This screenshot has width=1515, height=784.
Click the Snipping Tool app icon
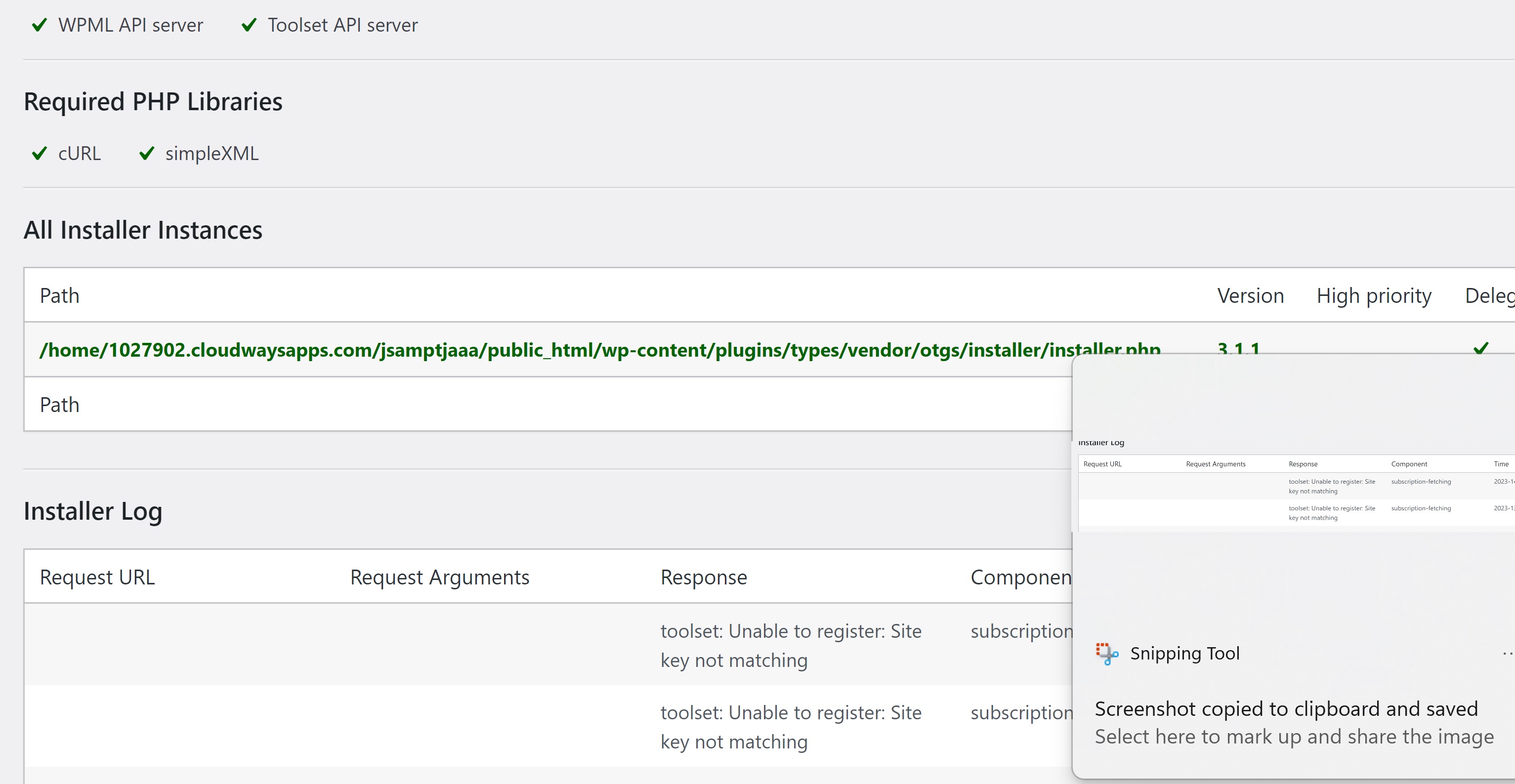click(x=1107, y=654)
